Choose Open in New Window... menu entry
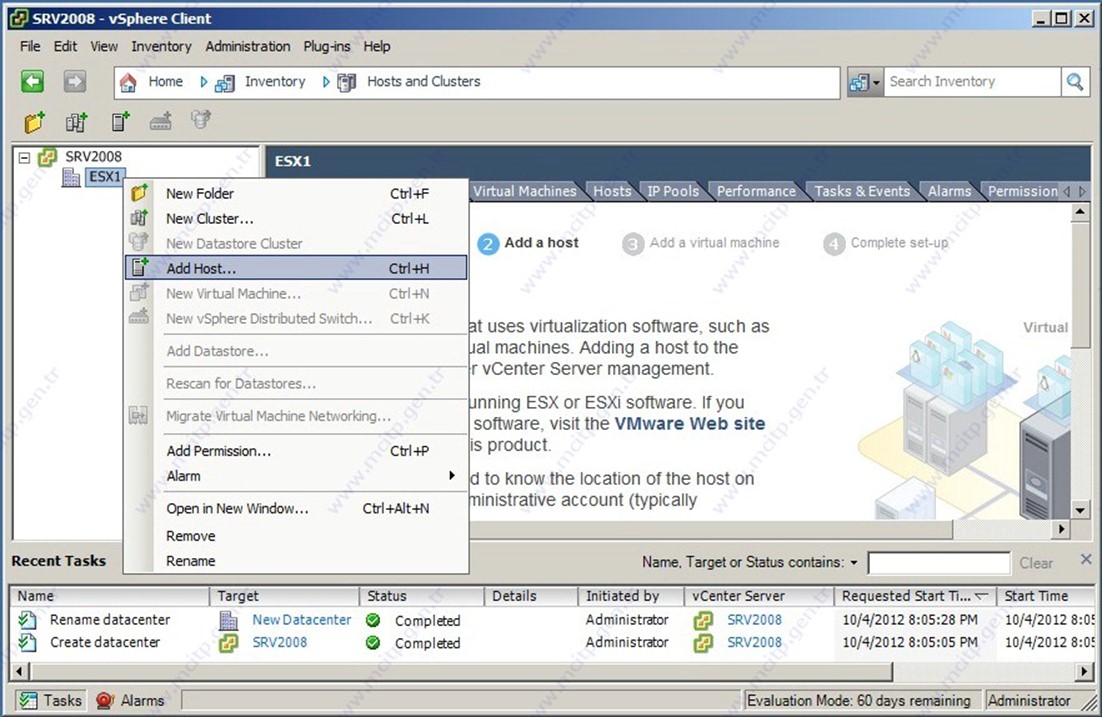1102x717 pixels. (x=296, y=508)
